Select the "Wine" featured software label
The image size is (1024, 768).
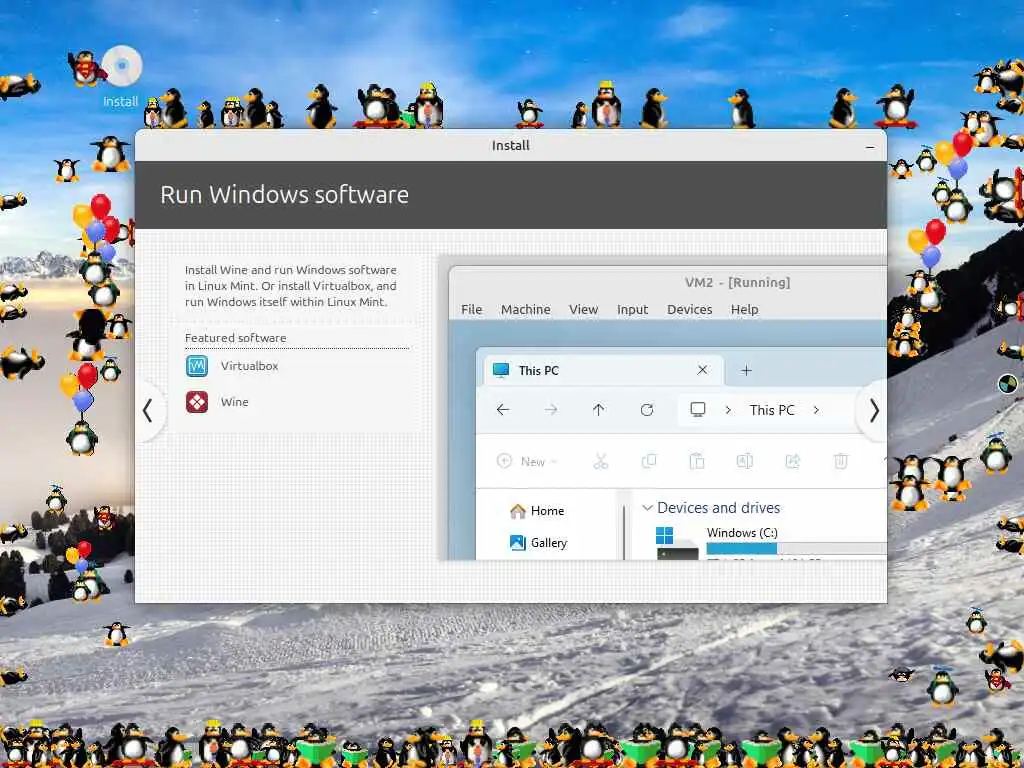pyautogui.click(x=234, y=402)
